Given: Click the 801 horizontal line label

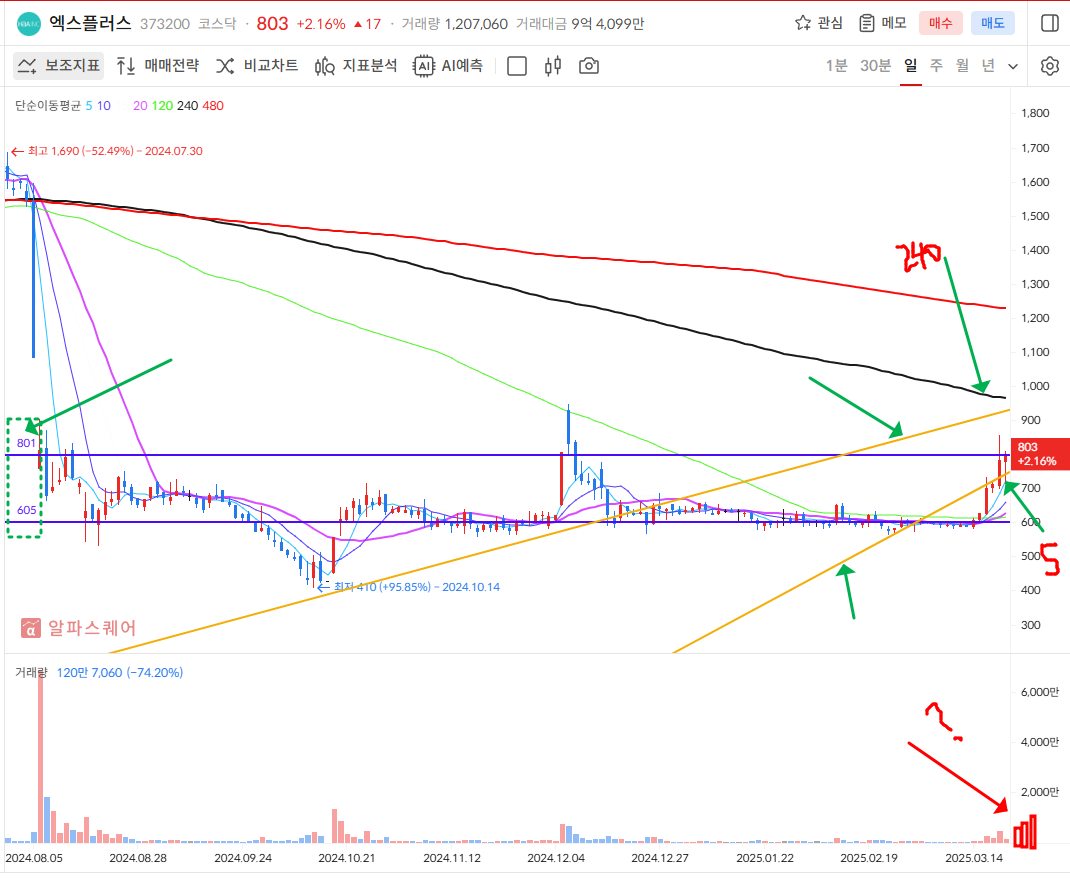Looking at the screenshot, I should coord(26,443).
